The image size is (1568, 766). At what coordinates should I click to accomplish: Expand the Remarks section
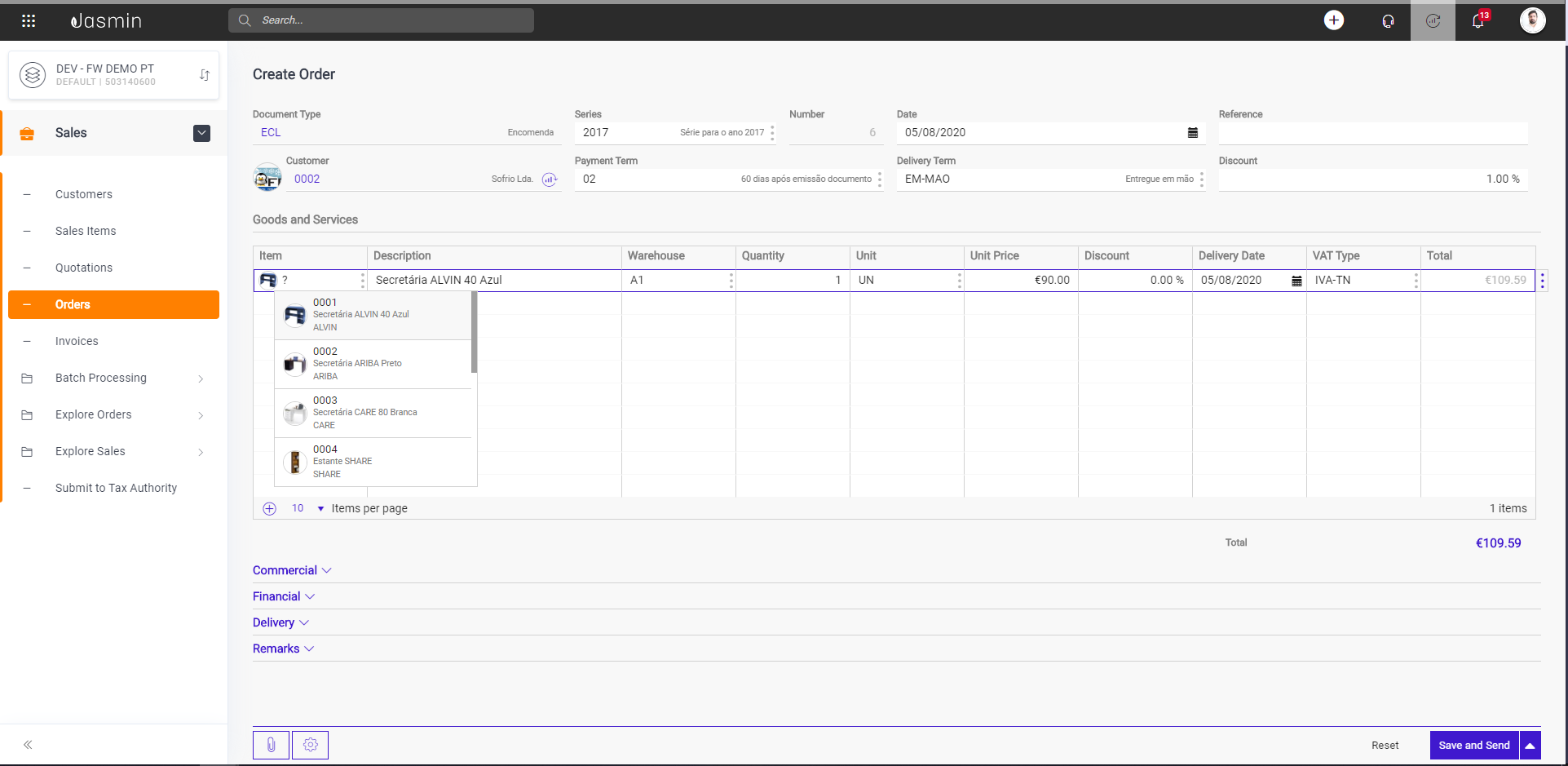(283, 649)
